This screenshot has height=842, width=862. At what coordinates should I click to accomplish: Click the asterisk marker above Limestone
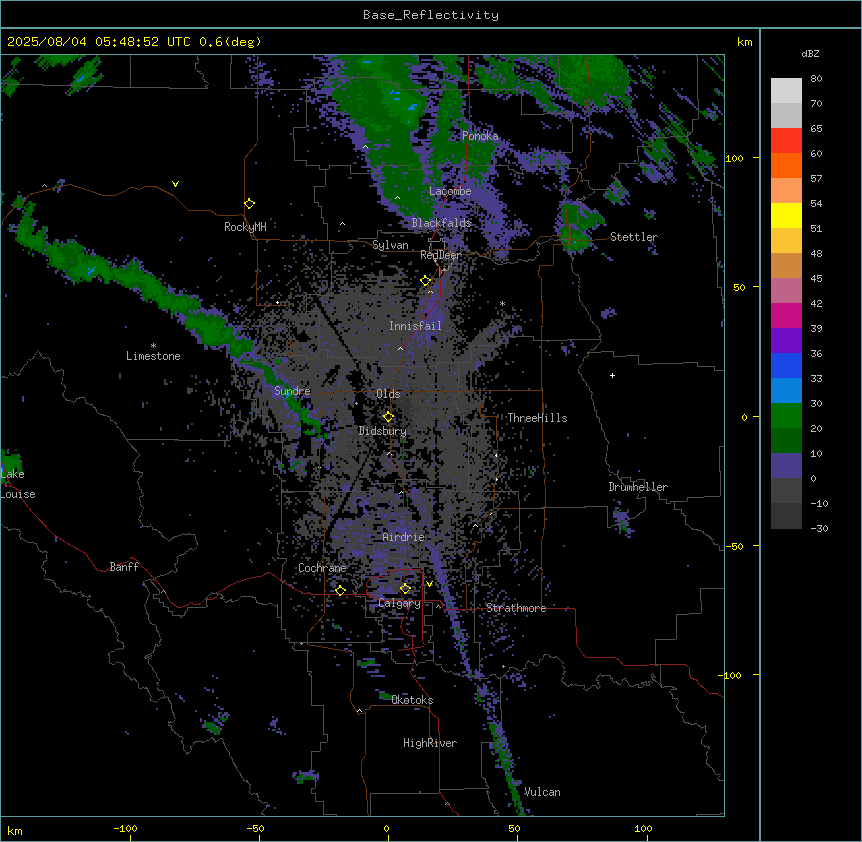tap(153, 345)
